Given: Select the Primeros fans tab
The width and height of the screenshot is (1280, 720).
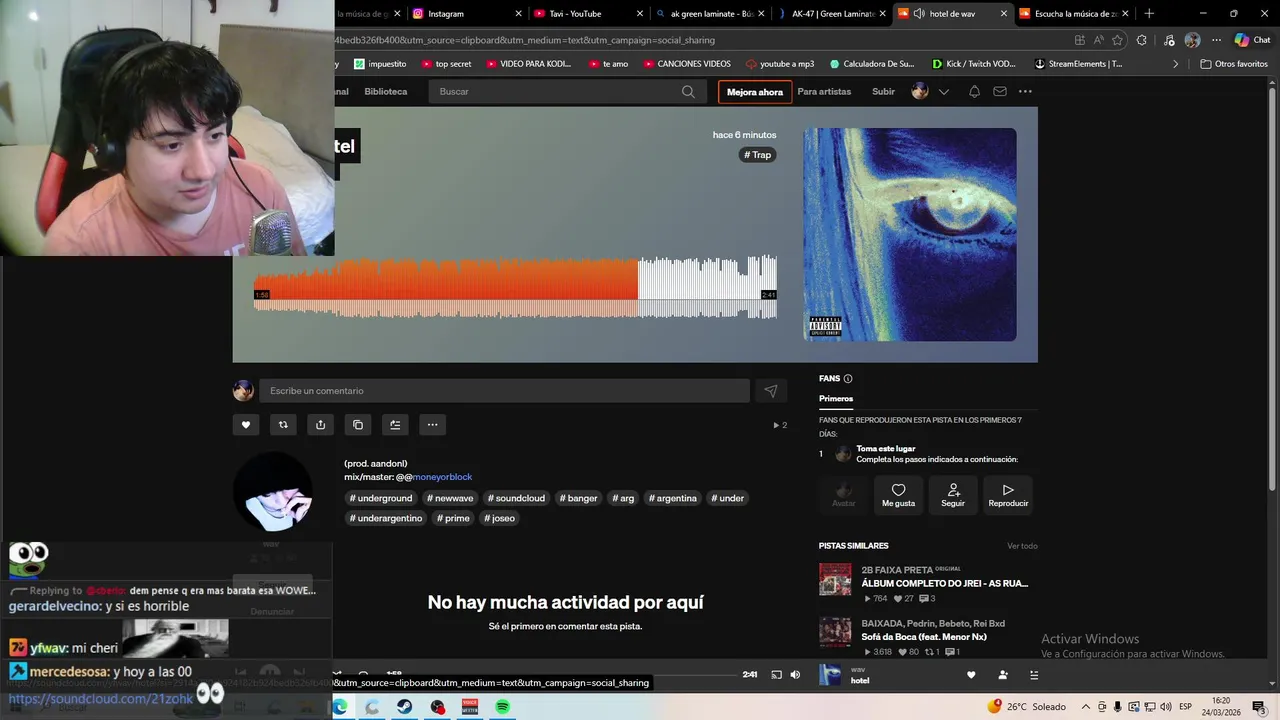Looking at the screenshot, I should coord(836,399).
